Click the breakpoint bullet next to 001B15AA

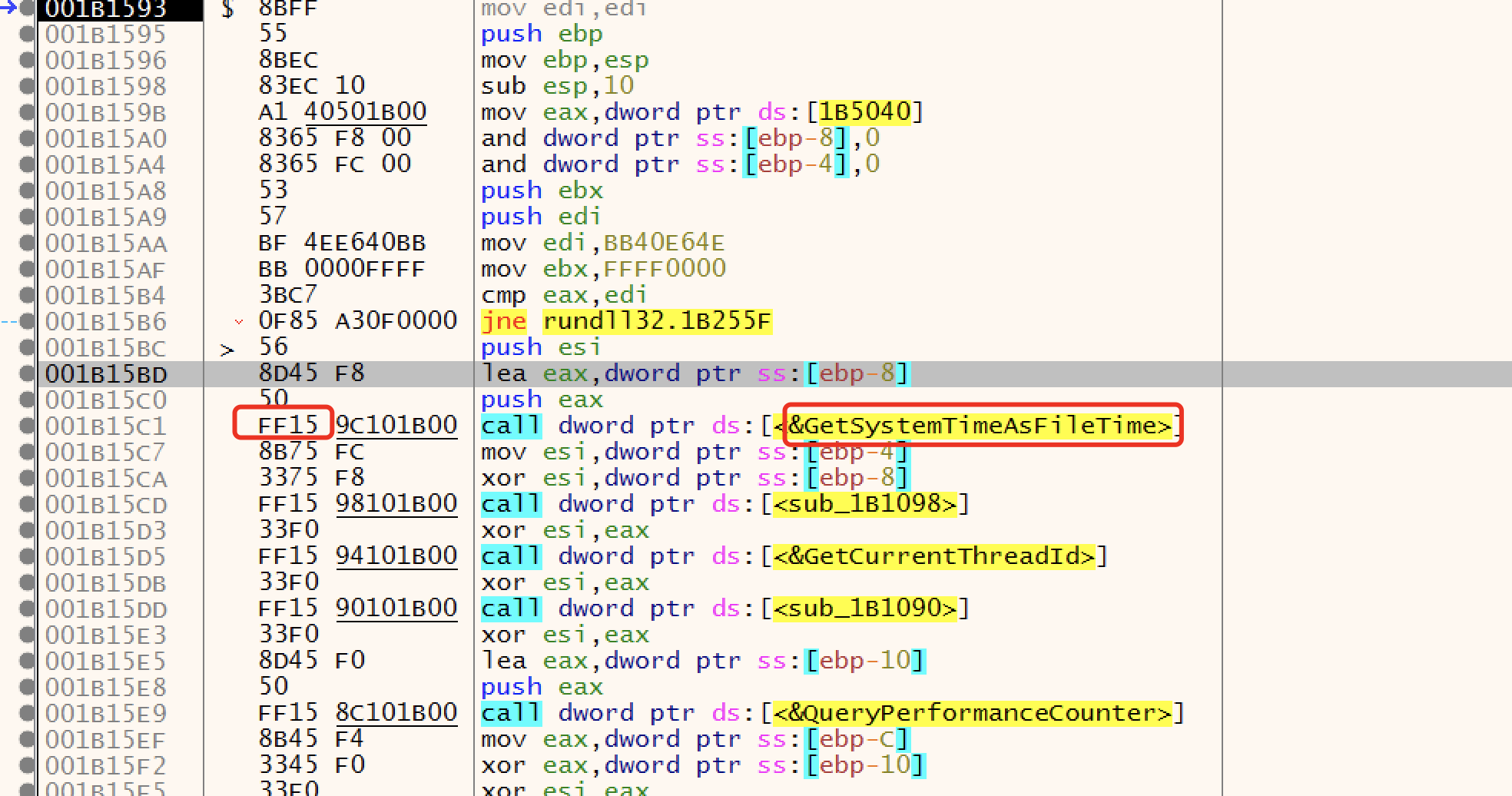tap(27, 243)
